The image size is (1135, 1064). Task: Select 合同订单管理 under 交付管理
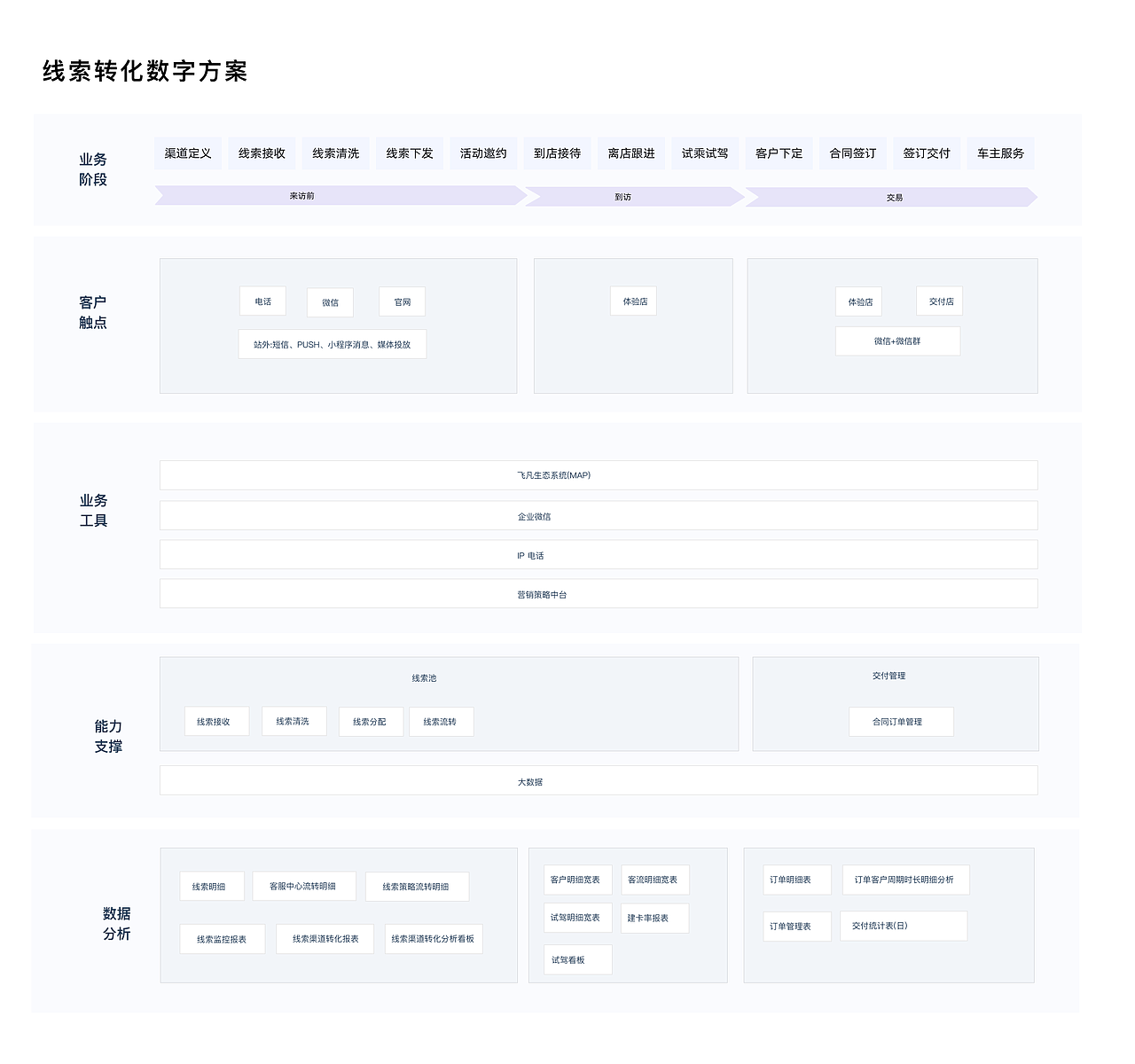click(x=901, y=721)
